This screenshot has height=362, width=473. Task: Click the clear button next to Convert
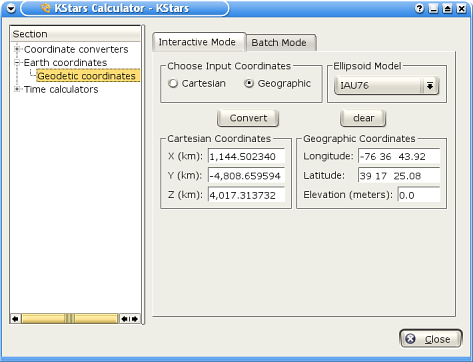[363, 118]
